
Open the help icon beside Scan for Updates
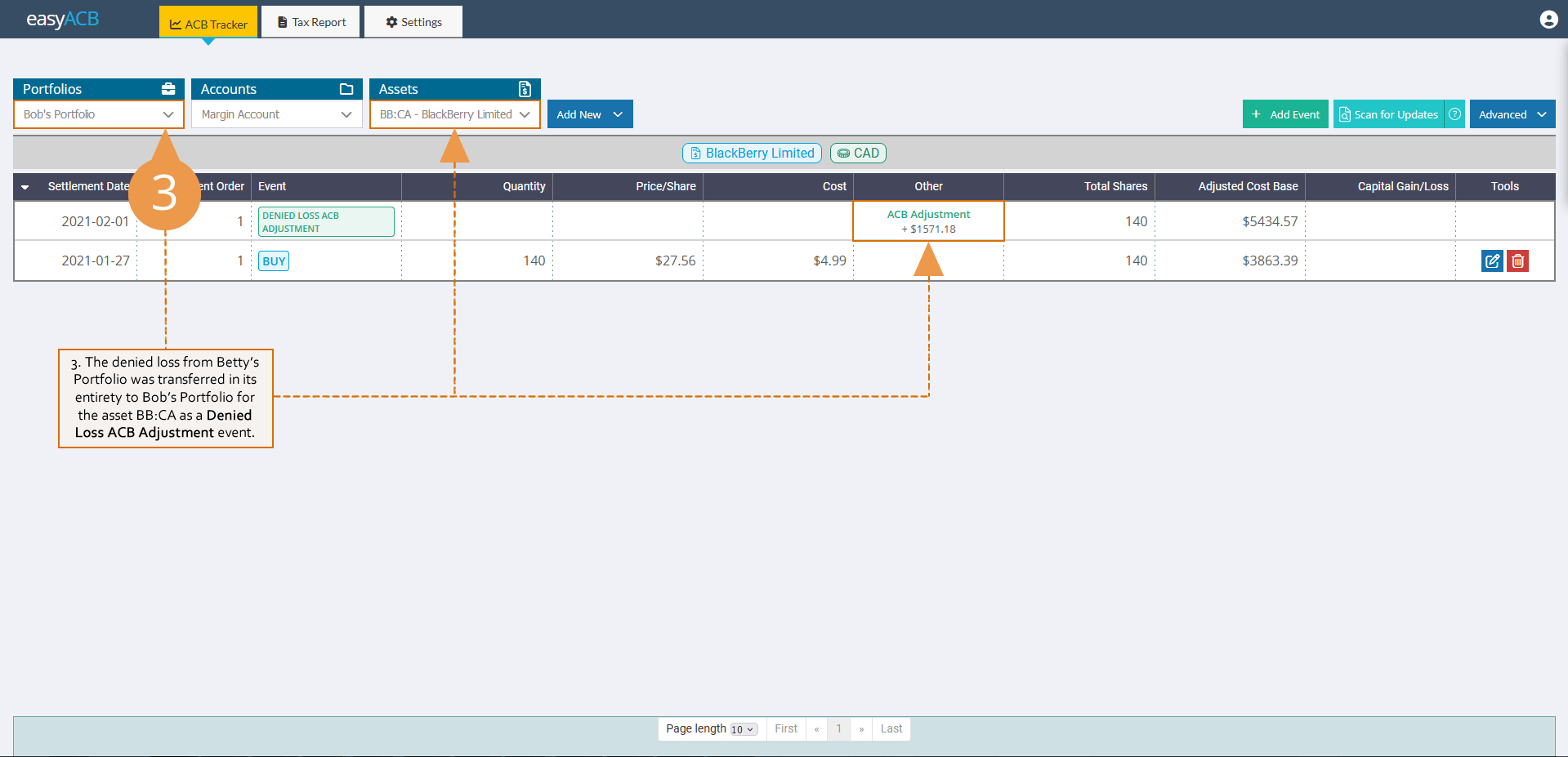pyautogui.click(x=1454, y=114)
